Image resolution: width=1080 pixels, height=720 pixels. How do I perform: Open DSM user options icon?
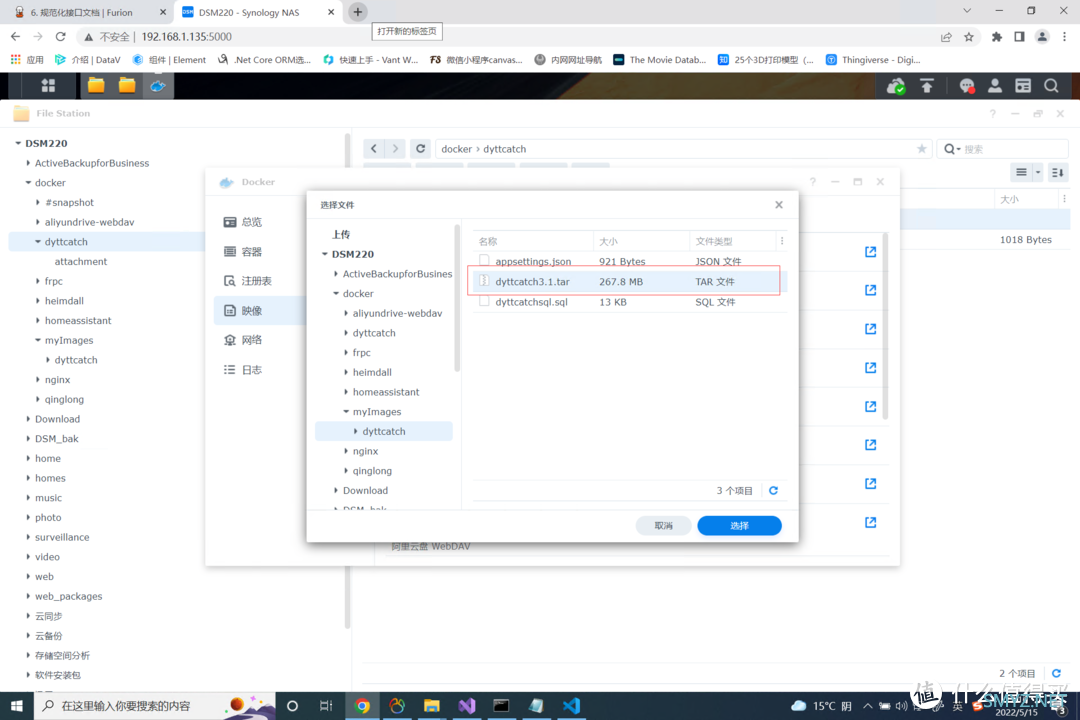(995, 86)
